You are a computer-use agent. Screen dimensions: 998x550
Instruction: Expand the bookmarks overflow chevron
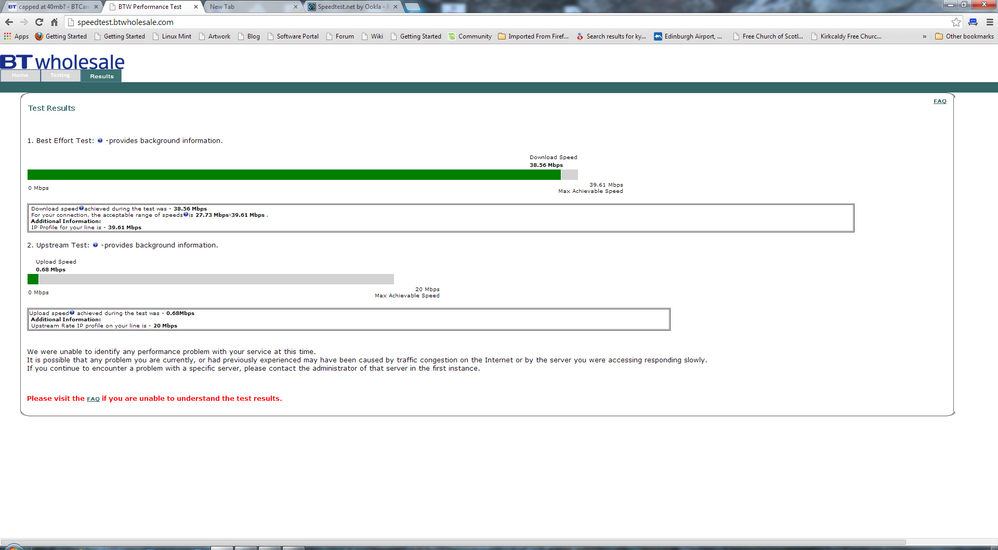point(924,36)
